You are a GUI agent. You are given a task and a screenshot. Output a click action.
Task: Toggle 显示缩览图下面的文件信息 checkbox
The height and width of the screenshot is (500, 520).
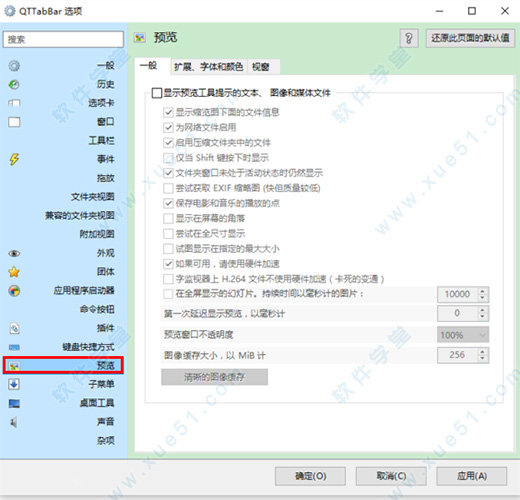pyautogui.click(x=168, y=112)
